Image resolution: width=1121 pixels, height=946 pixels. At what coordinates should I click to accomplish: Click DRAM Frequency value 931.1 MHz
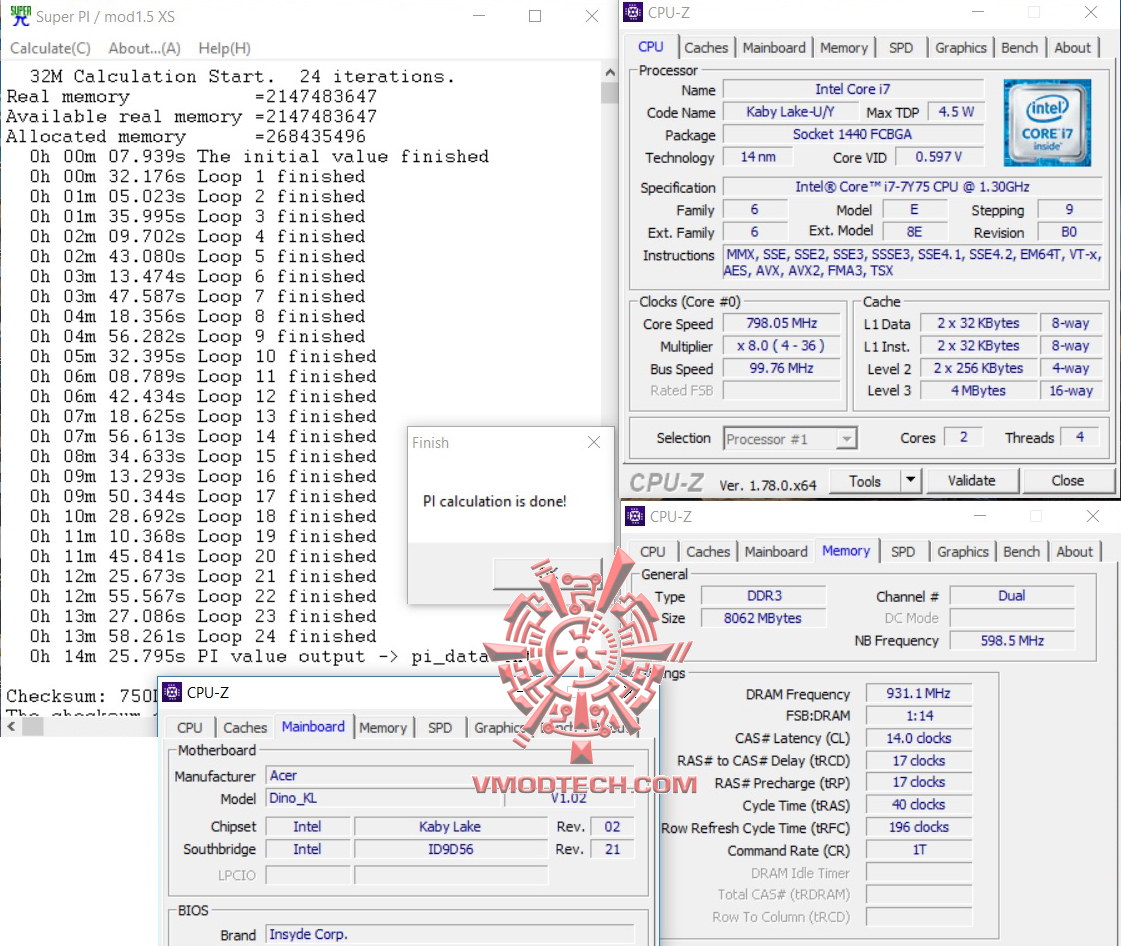pos(919,694)
